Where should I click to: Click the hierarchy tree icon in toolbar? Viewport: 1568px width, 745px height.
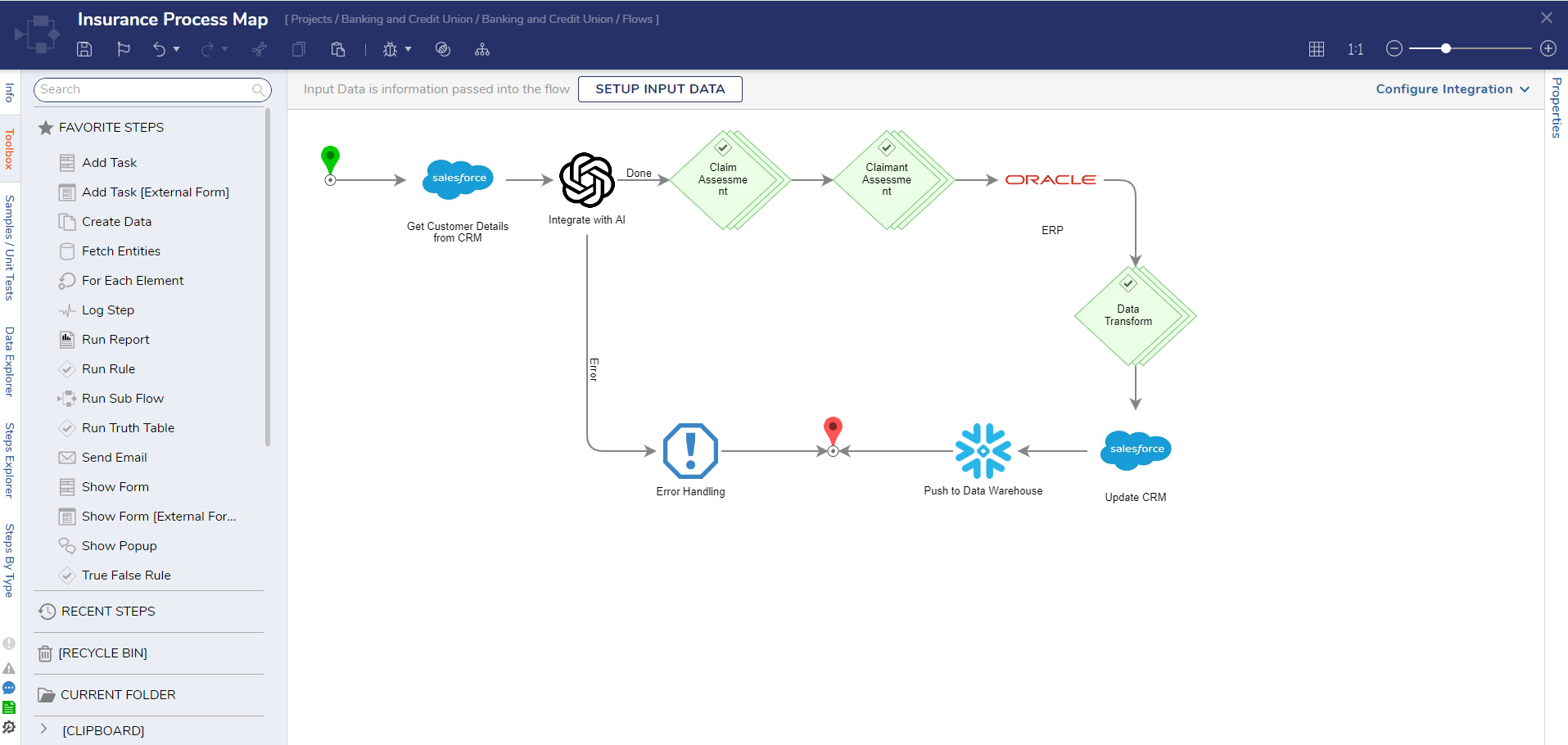(482, 49)
